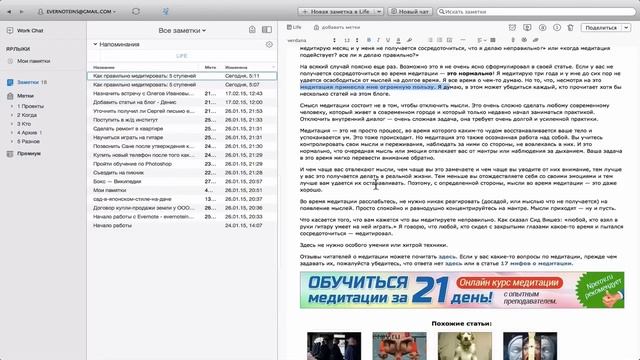640x360 pixels.
Task: Toggle italic formatting
Action: tap(378, 40)
